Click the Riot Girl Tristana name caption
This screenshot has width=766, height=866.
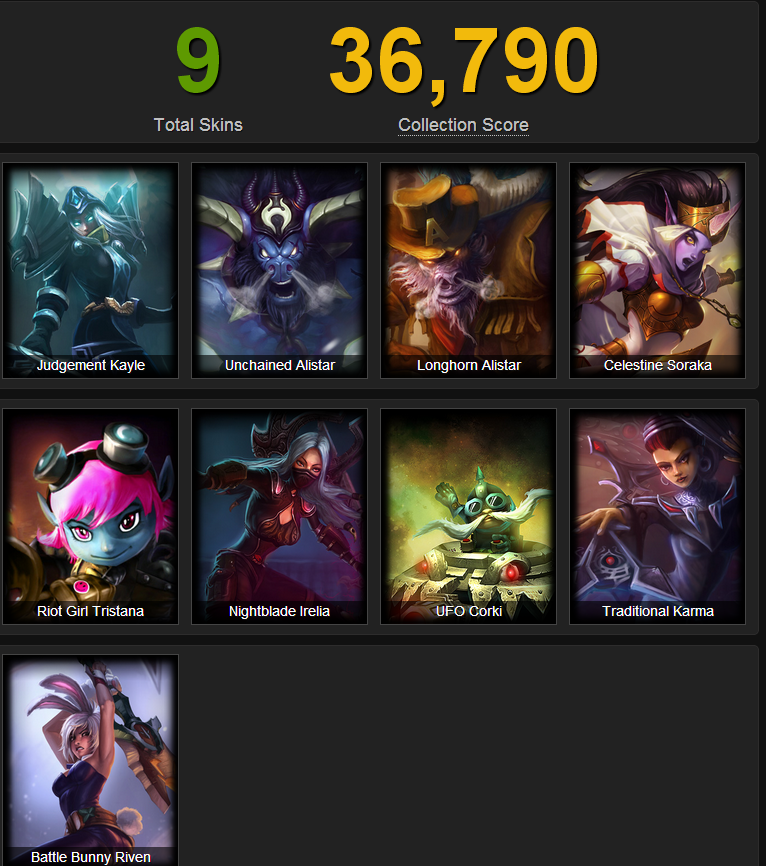click(91, 611)
